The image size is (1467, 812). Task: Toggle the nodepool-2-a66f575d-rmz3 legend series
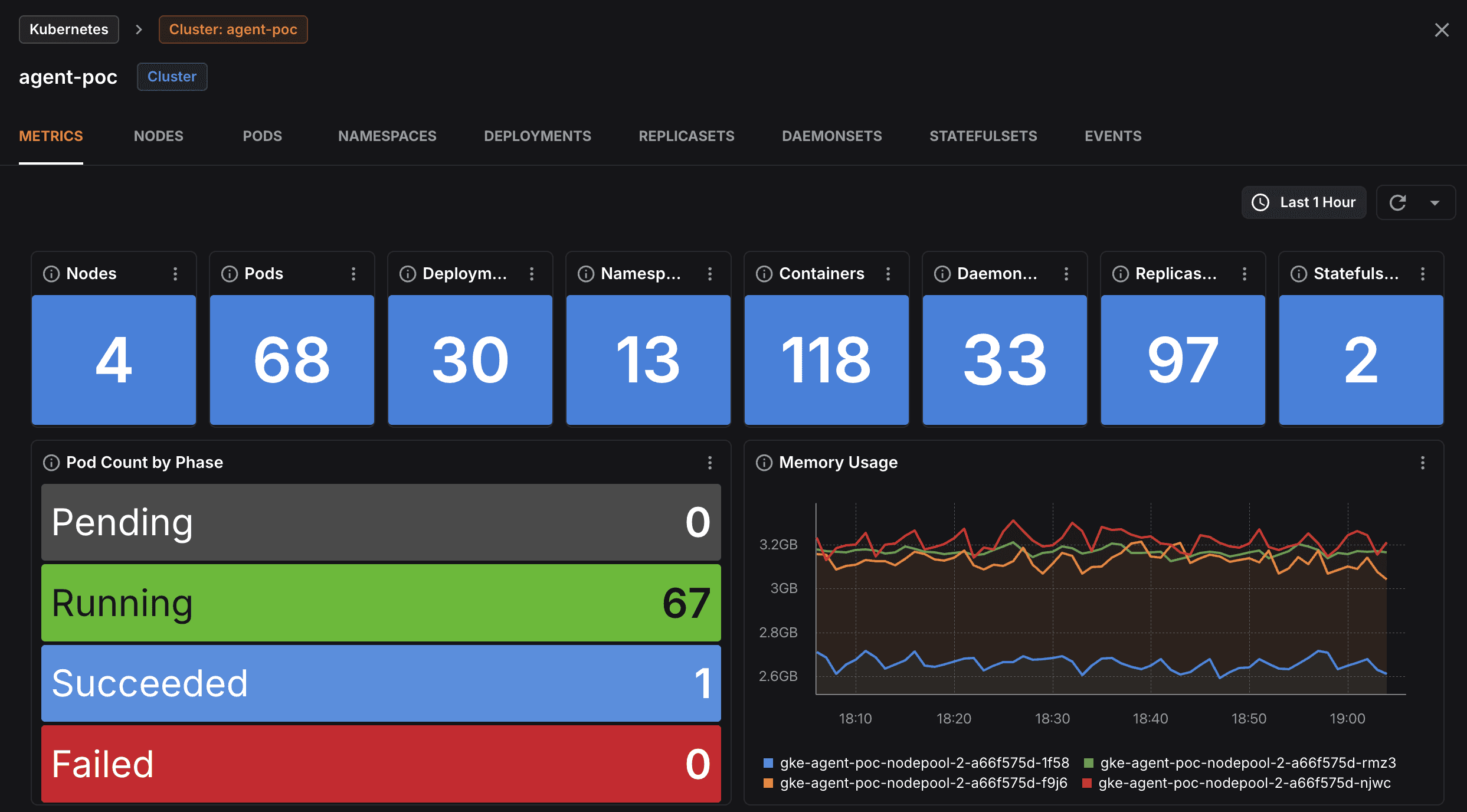(1247, 763)
